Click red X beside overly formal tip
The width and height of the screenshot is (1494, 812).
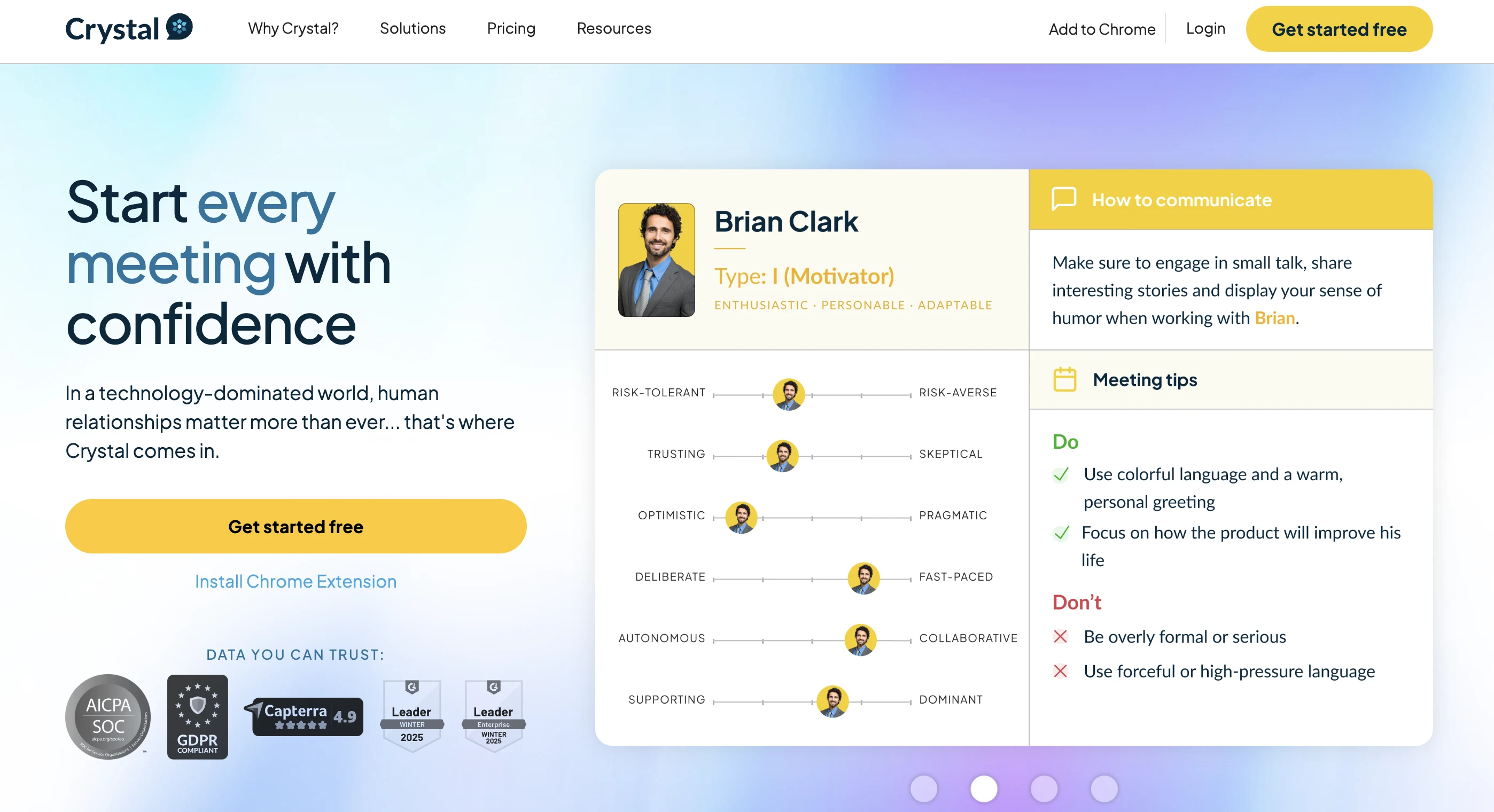pos(1060,636)
